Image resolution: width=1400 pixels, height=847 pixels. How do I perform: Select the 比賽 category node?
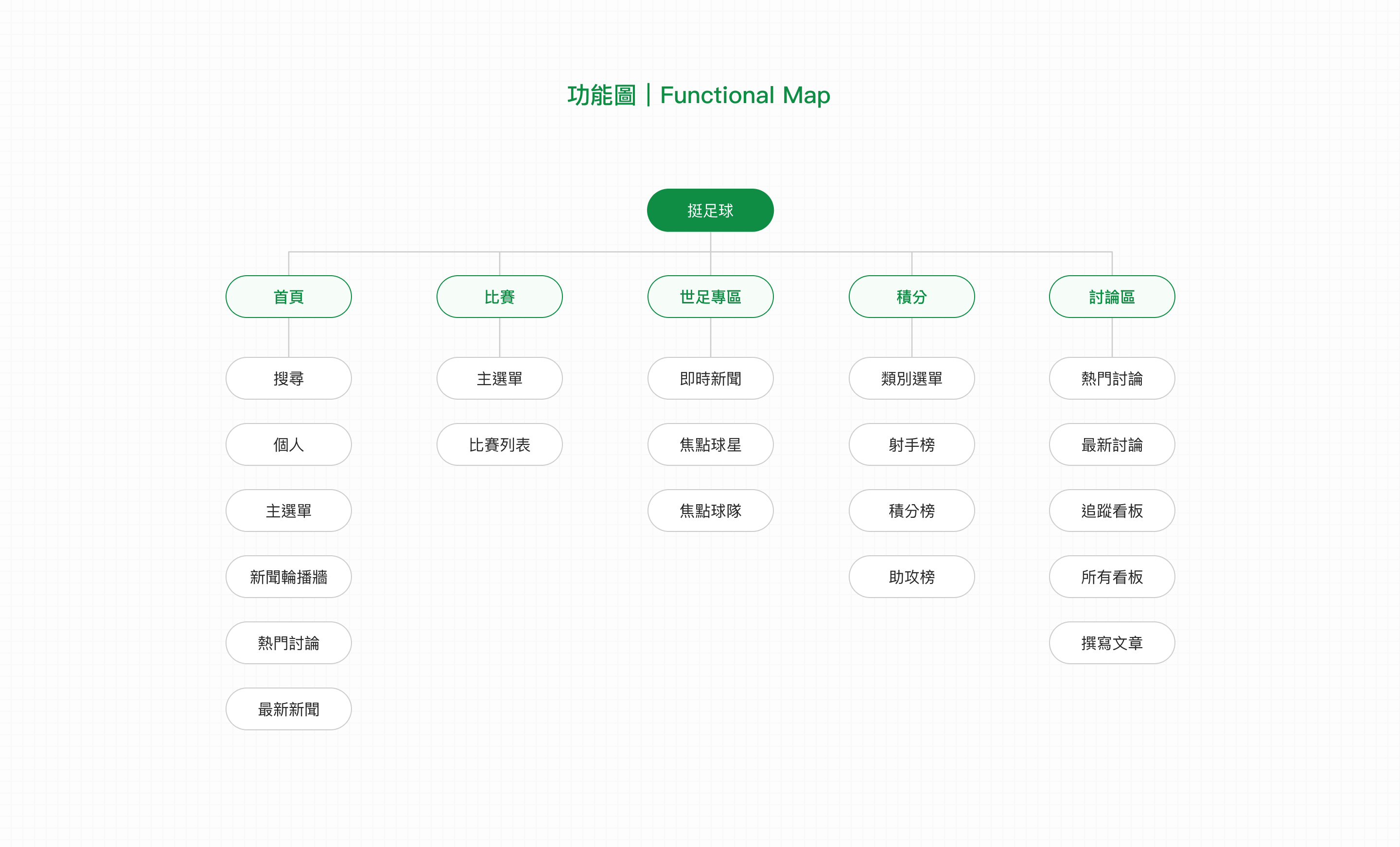click(499, 297)
